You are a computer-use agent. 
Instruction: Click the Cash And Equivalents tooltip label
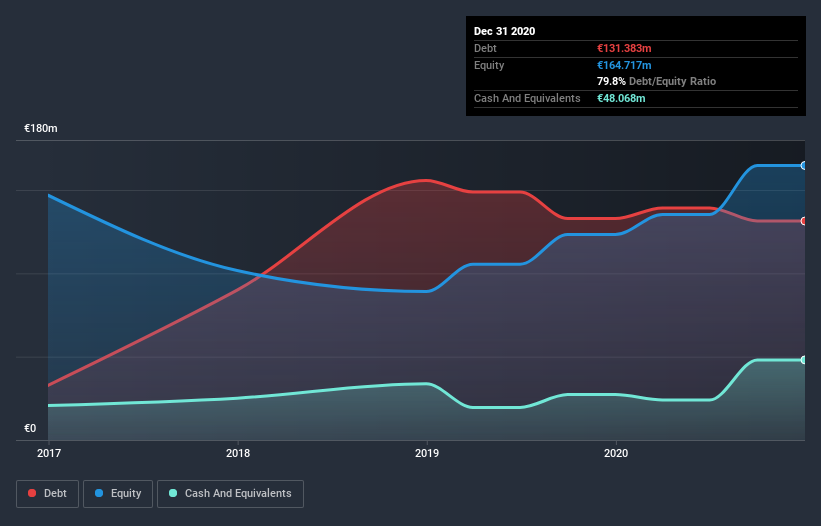pos(527,98)
